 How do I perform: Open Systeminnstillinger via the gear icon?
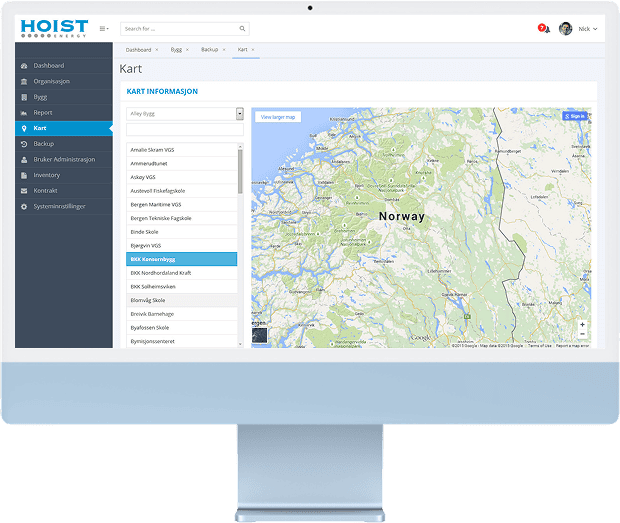(24, 206)
